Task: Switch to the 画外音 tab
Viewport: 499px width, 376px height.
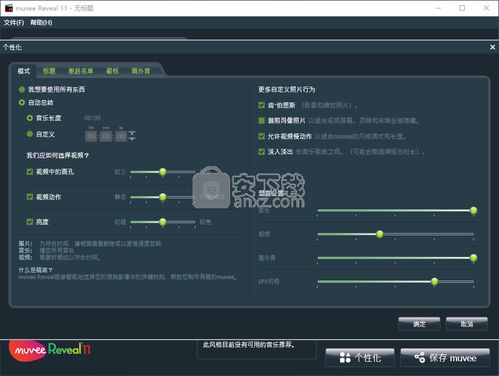Action: [141, 71]
